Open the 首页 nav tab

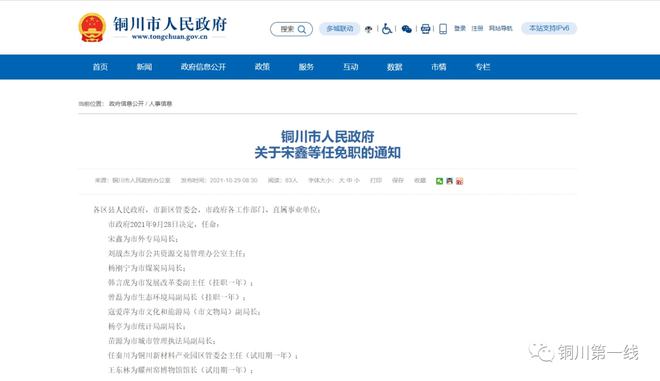pyautogui.click(x=100, y=67)
